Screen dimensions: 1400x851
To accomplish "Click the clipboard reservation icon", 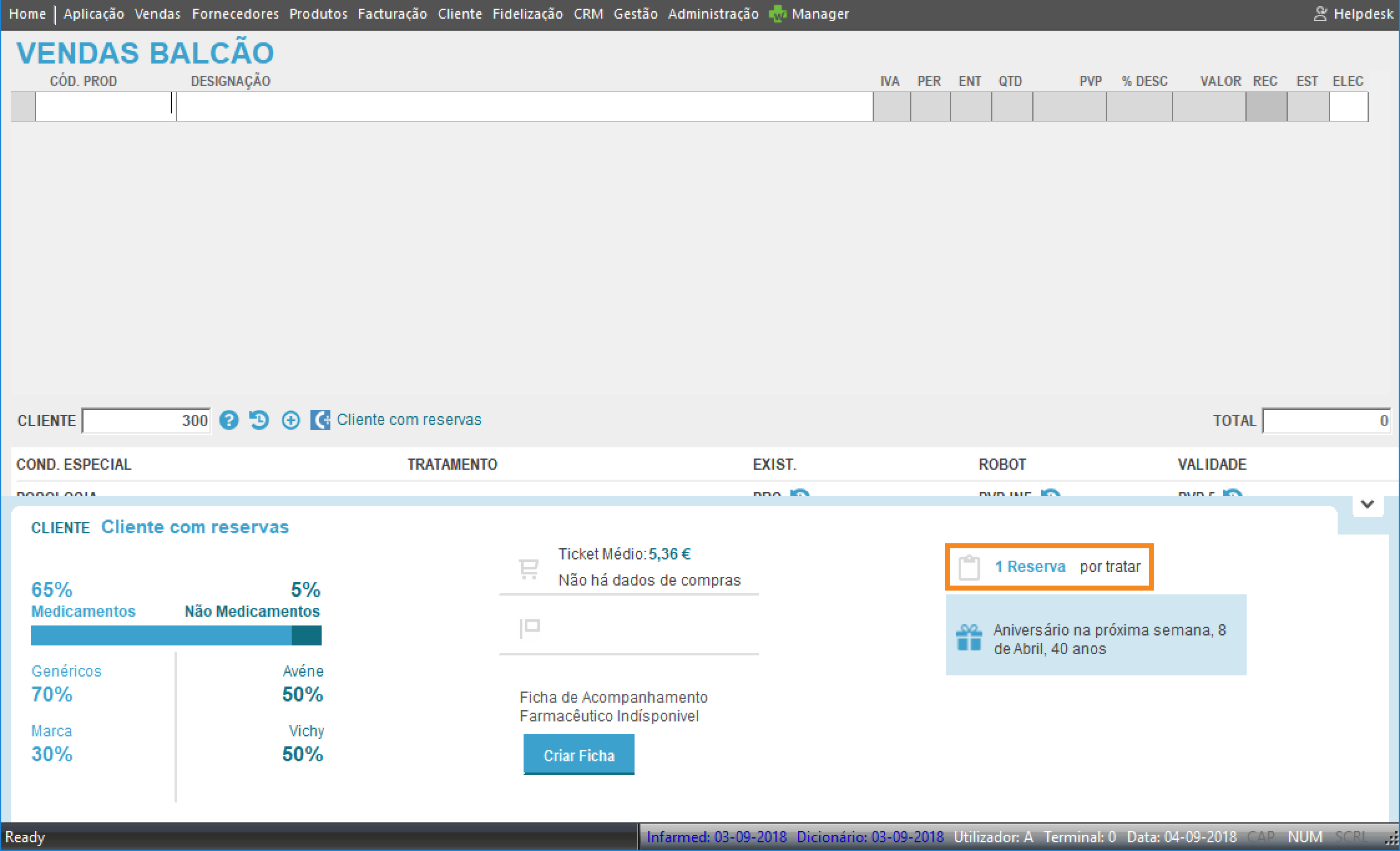I will point(969,568).
